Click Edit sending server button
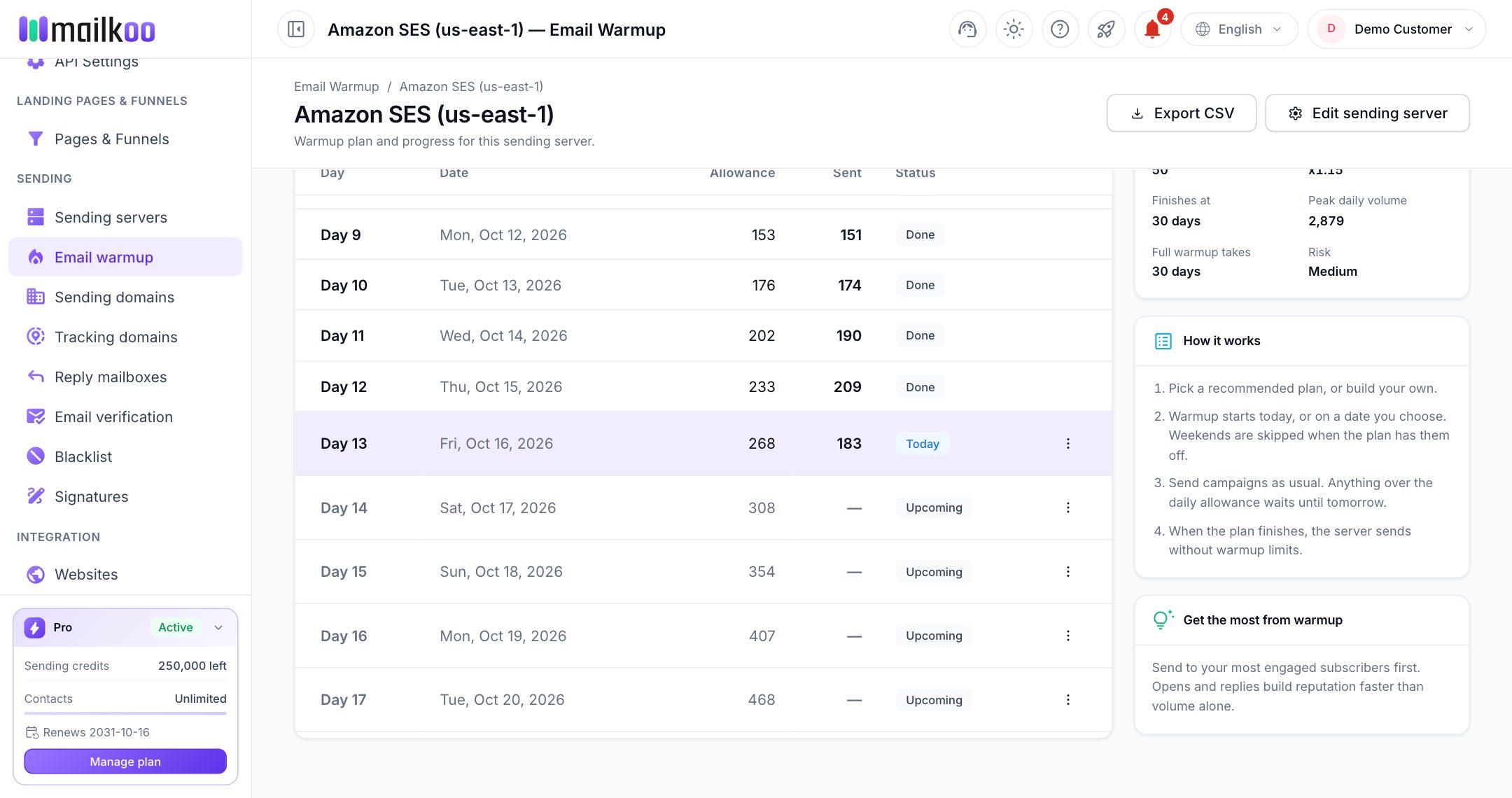The width and height of the screenshot is (1512, 798). pos(1367,113)
